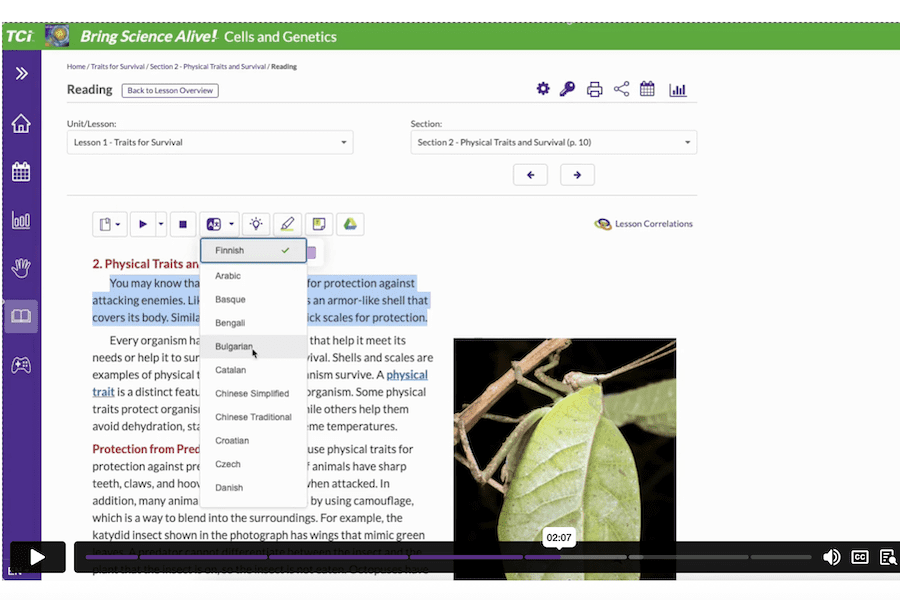Choose Chinese Simplified language
The width and height of the screenshot is (900, 600).
[x=253, y=393]
